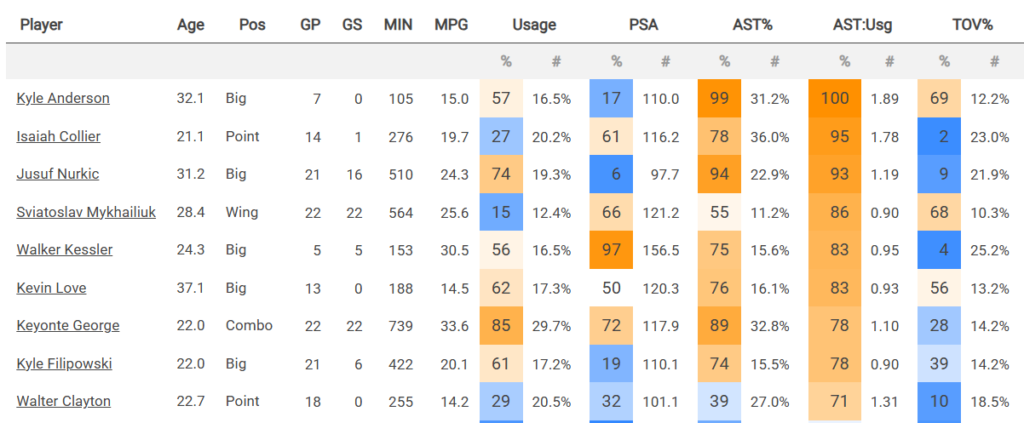1024x423 pixels.
Task: Open Walker Kessler's player link
Action: (64, 250)
